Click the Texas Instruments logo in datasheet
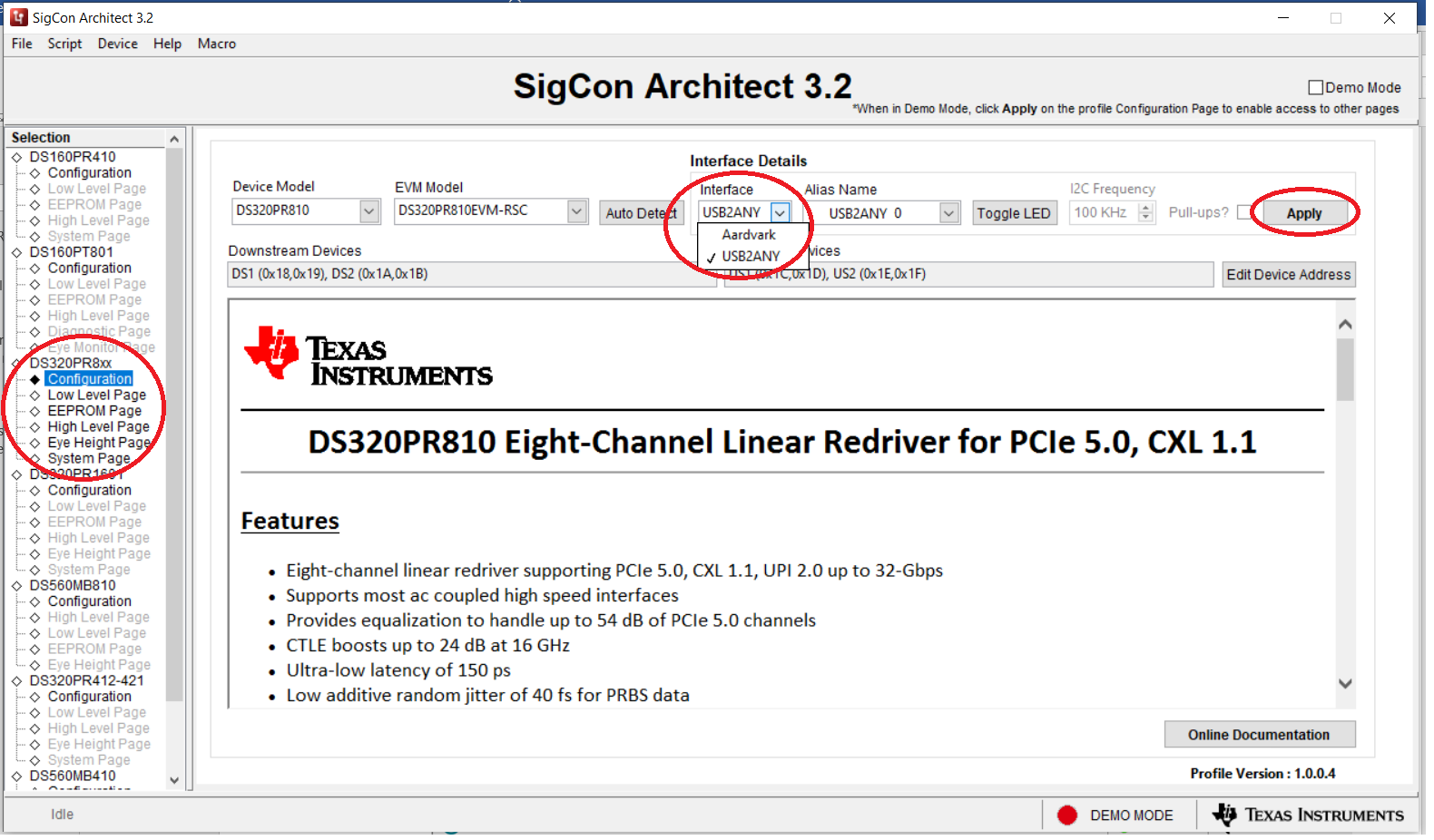Screen dimensions: 1434x840 pos(368,354)
